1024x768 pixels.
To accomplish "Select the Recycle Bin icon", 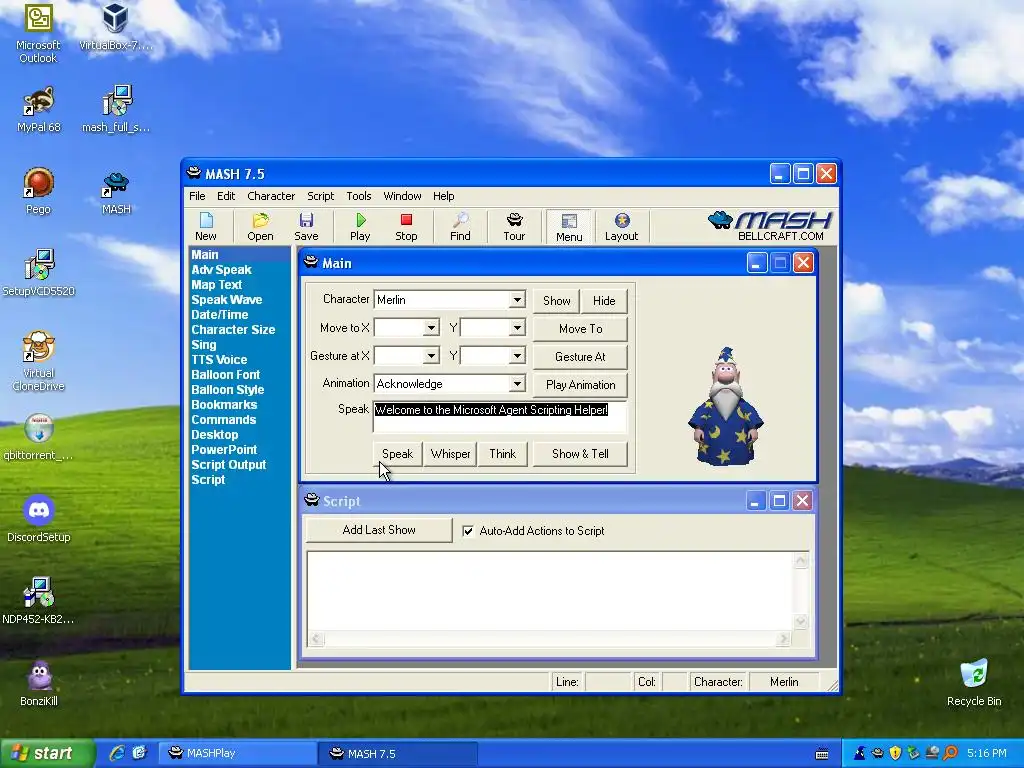I will [974, 683].
